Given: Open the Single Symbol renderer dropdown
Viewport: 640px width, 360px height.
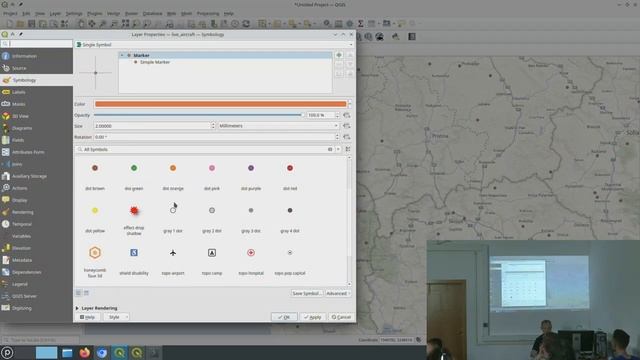Looking at the screenshot, I should (214, 44).
